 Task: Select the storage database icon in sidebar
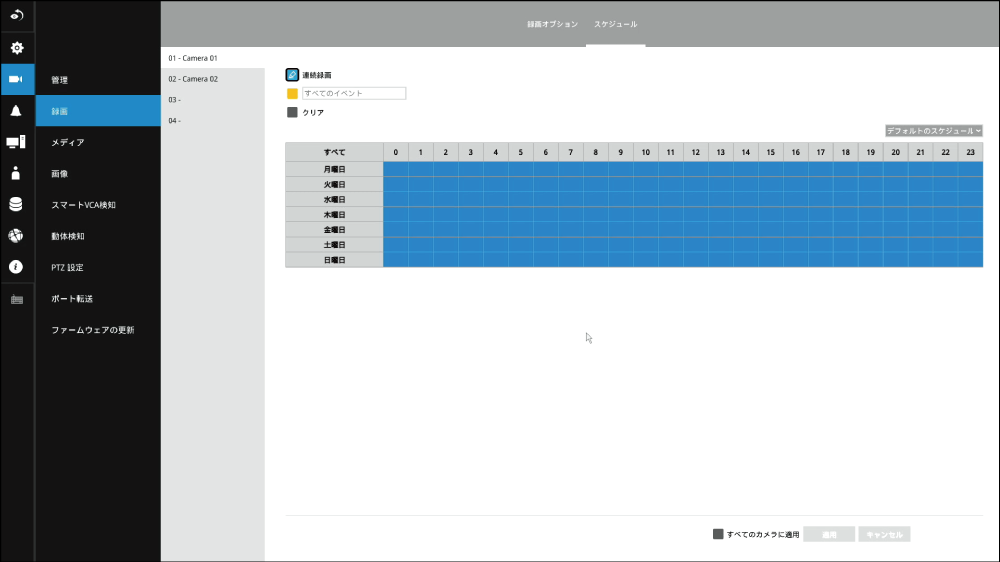(16, 204)
